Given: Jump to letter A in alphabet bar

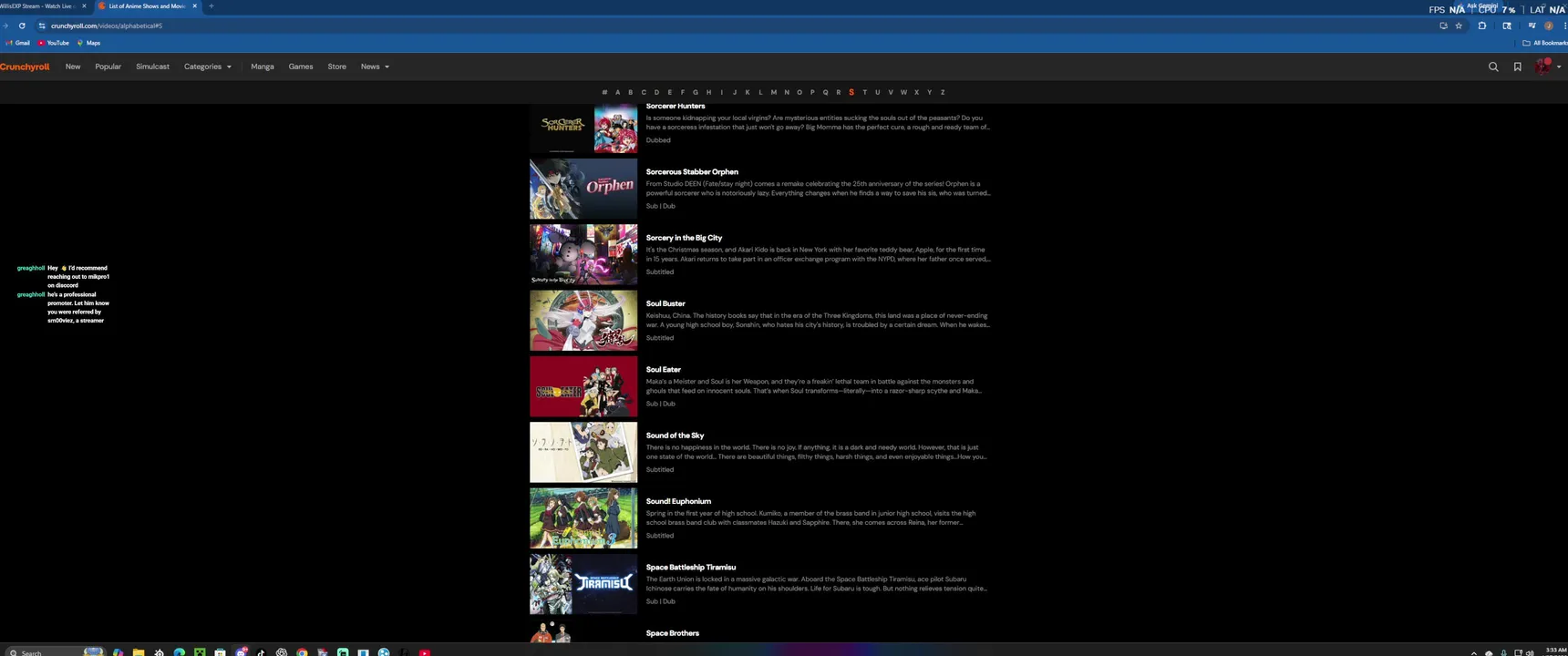Looking at the screenshot, I should click(x=617, y=92).
